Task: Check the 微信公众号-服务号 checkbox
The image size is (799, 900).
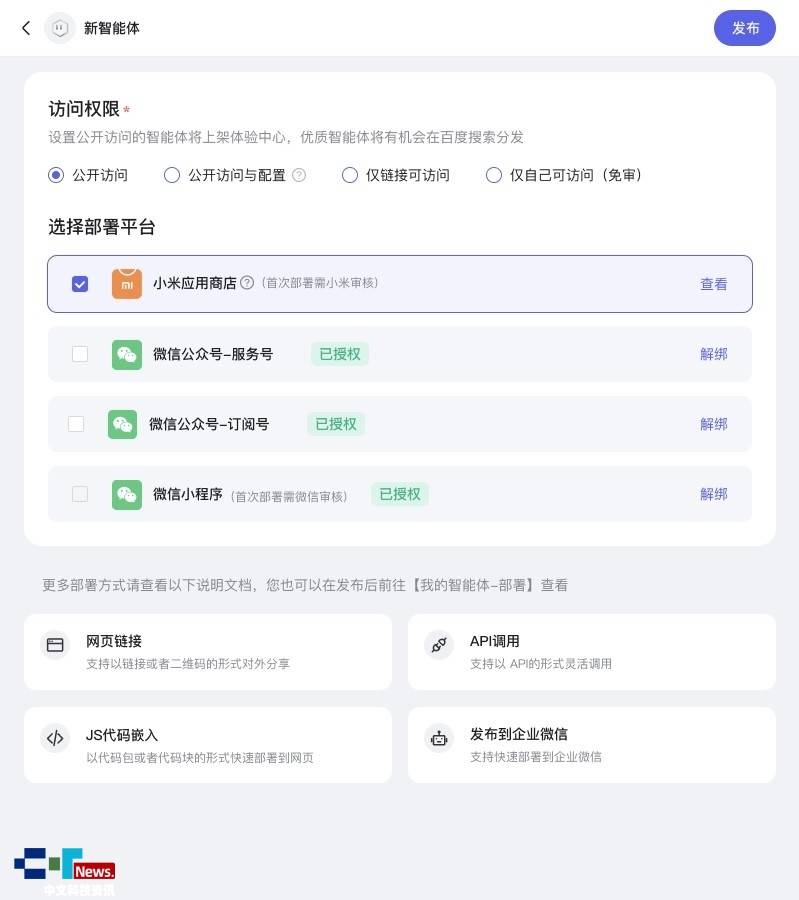Action: (x=80, y=354)
